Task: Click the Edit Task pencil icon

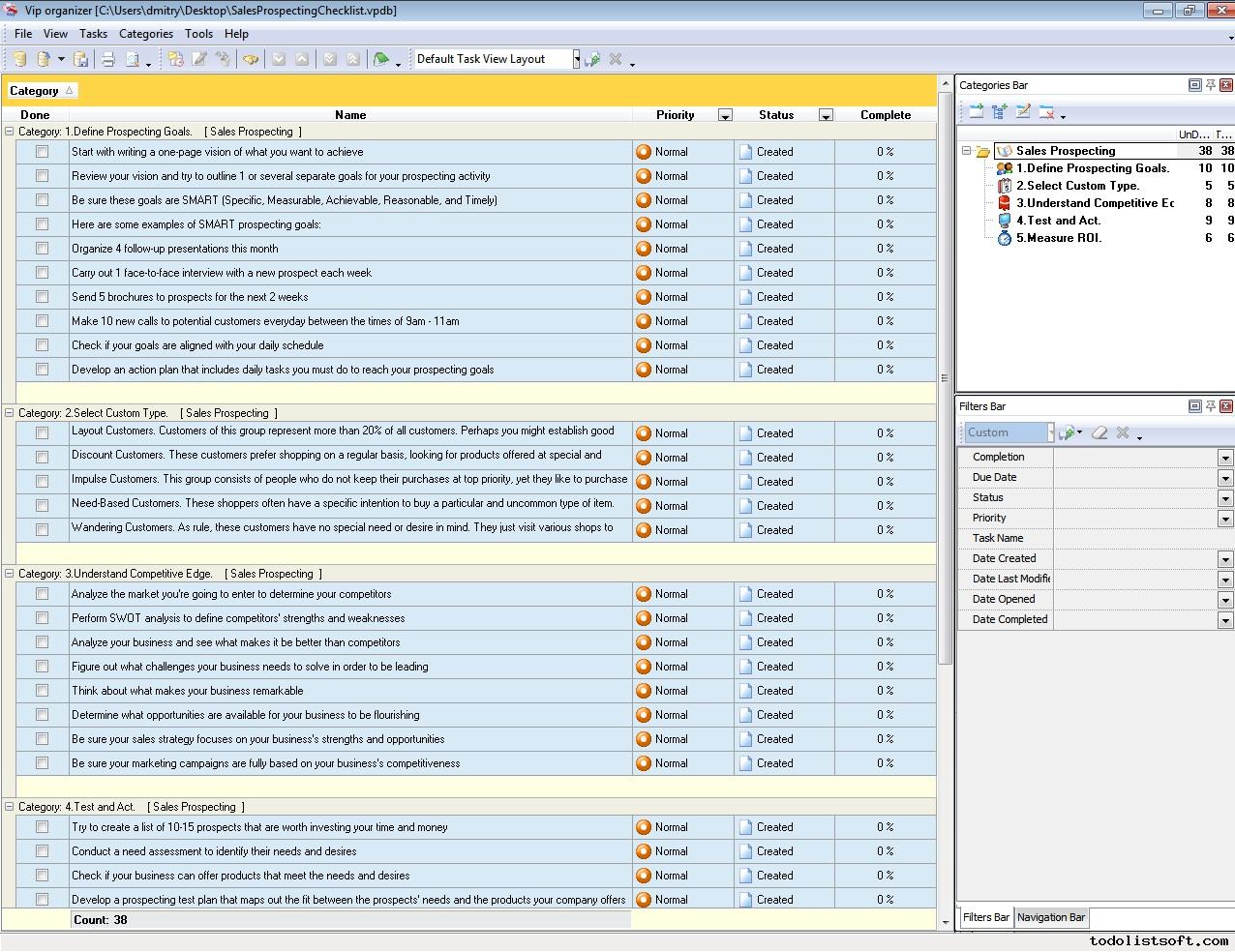Action: tap(199, 59)
